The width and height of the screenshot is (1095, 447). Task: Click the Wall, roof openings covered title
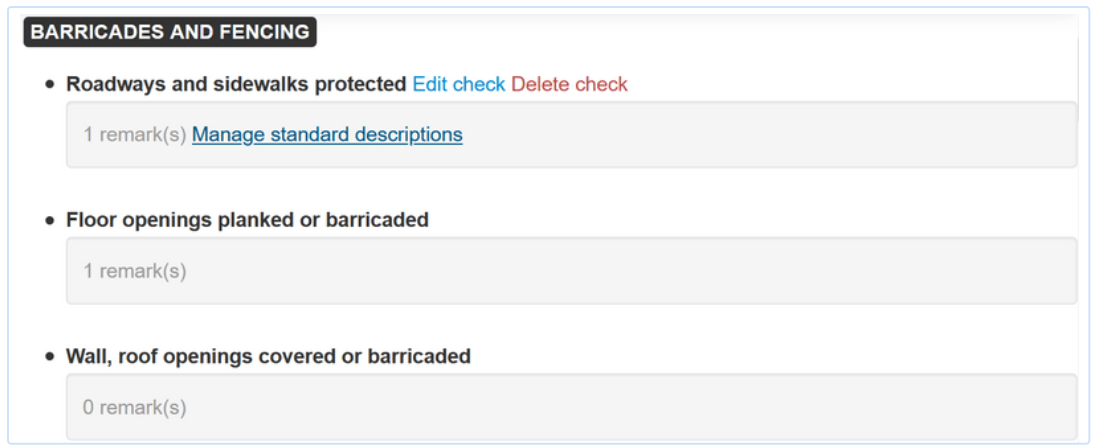pos(268,356)
